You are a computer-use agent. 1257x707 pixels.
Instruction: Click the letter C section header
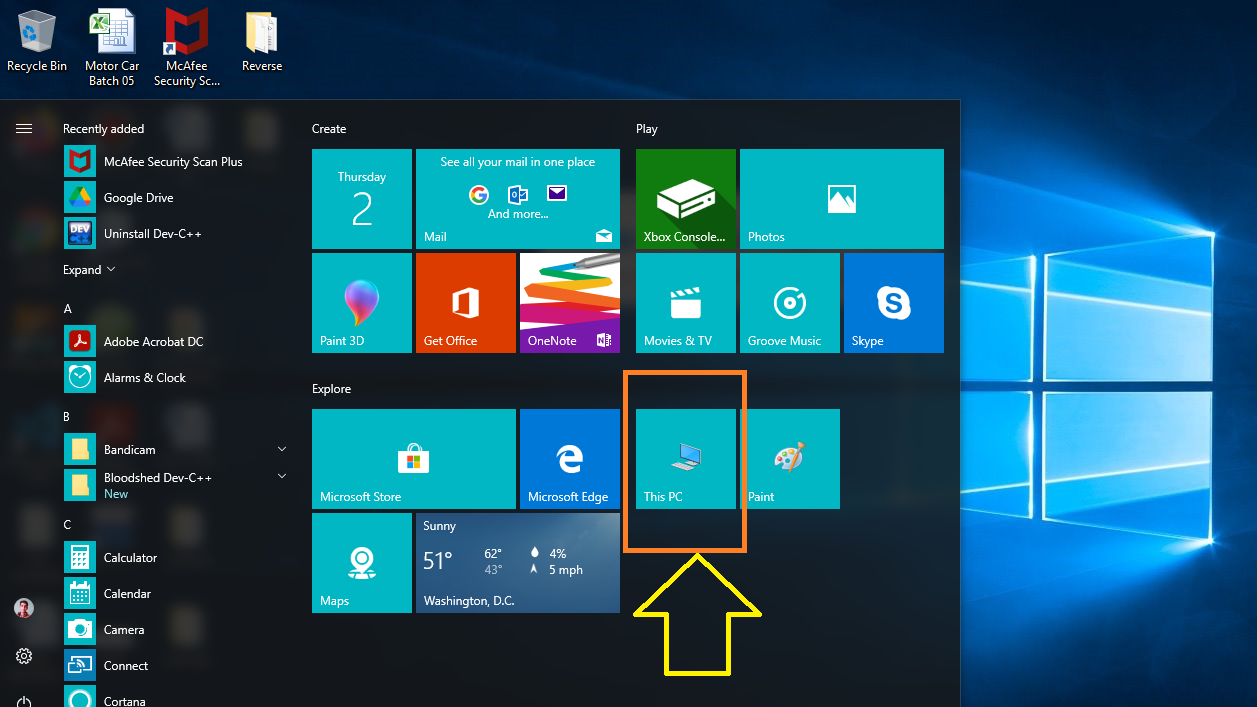click(67, 525)
